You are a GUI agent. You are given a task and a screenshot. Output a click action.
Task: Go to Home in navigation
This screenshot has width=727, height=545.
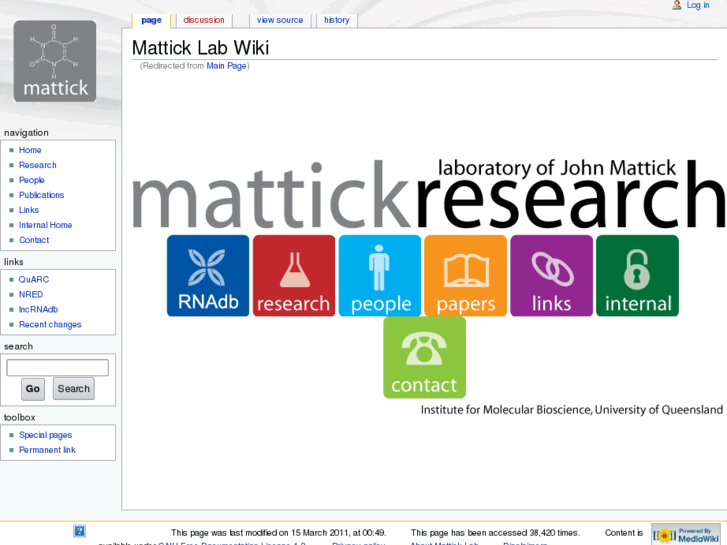point(30,150)
